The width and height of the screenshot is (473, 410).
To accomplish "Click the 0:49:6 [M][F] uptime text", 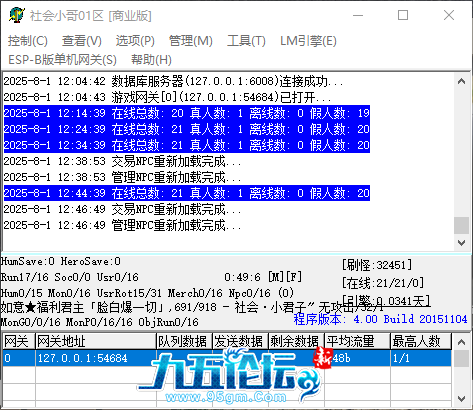I will [263, 277].
